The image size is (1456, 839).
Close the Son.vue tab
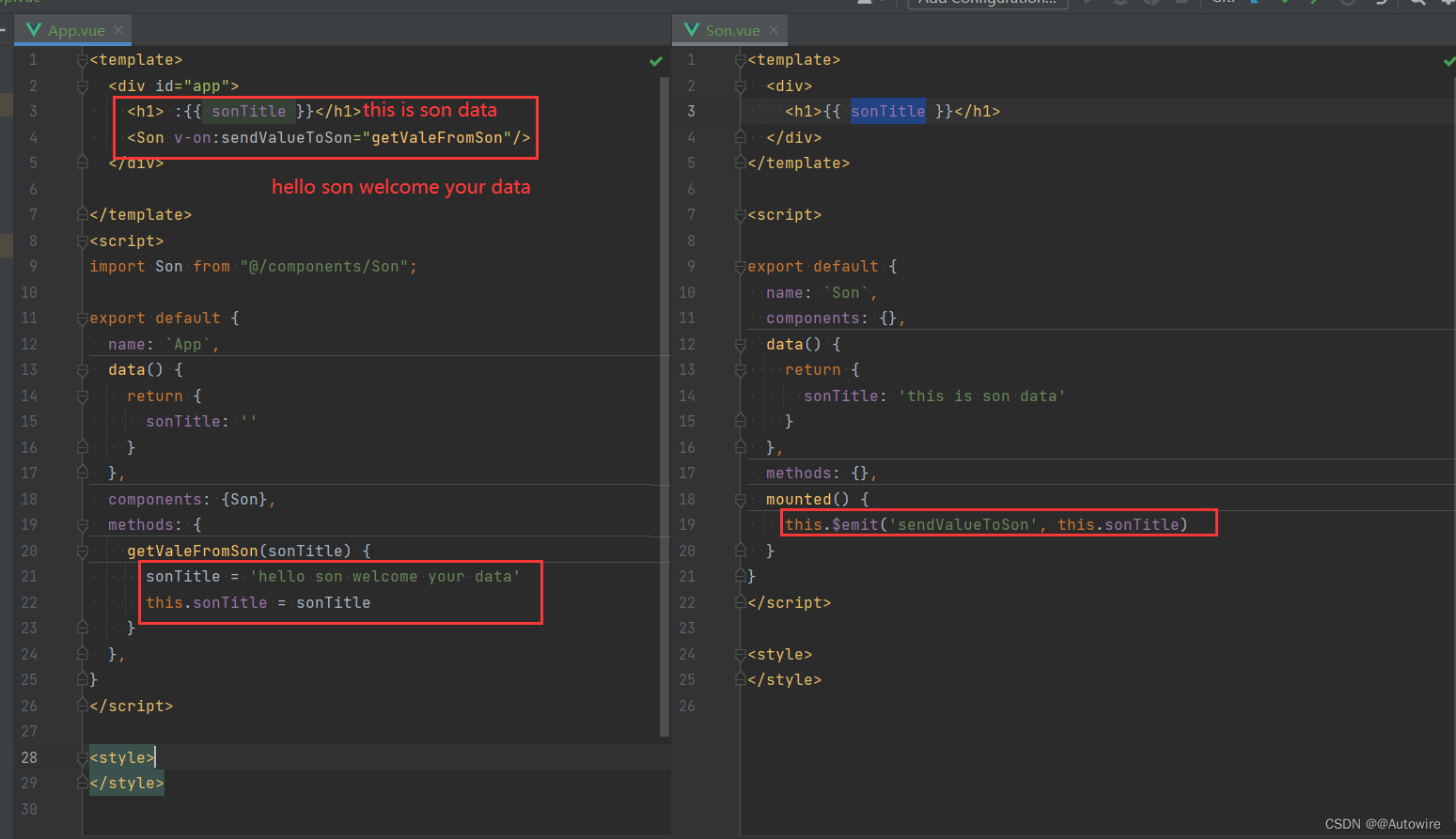tap(774, 30)
